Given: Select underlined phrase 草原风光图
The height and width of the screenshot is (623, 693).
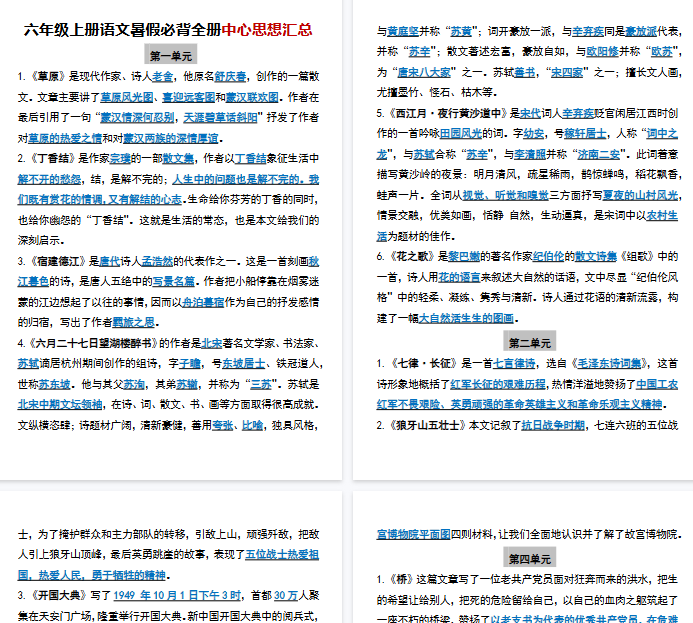Looking at the screenshot, I should tap(126, 97).
